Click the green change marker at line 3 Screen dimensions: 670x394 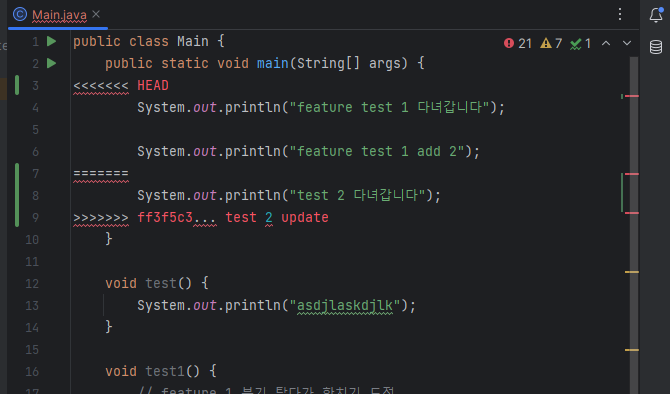pos(17,85)
